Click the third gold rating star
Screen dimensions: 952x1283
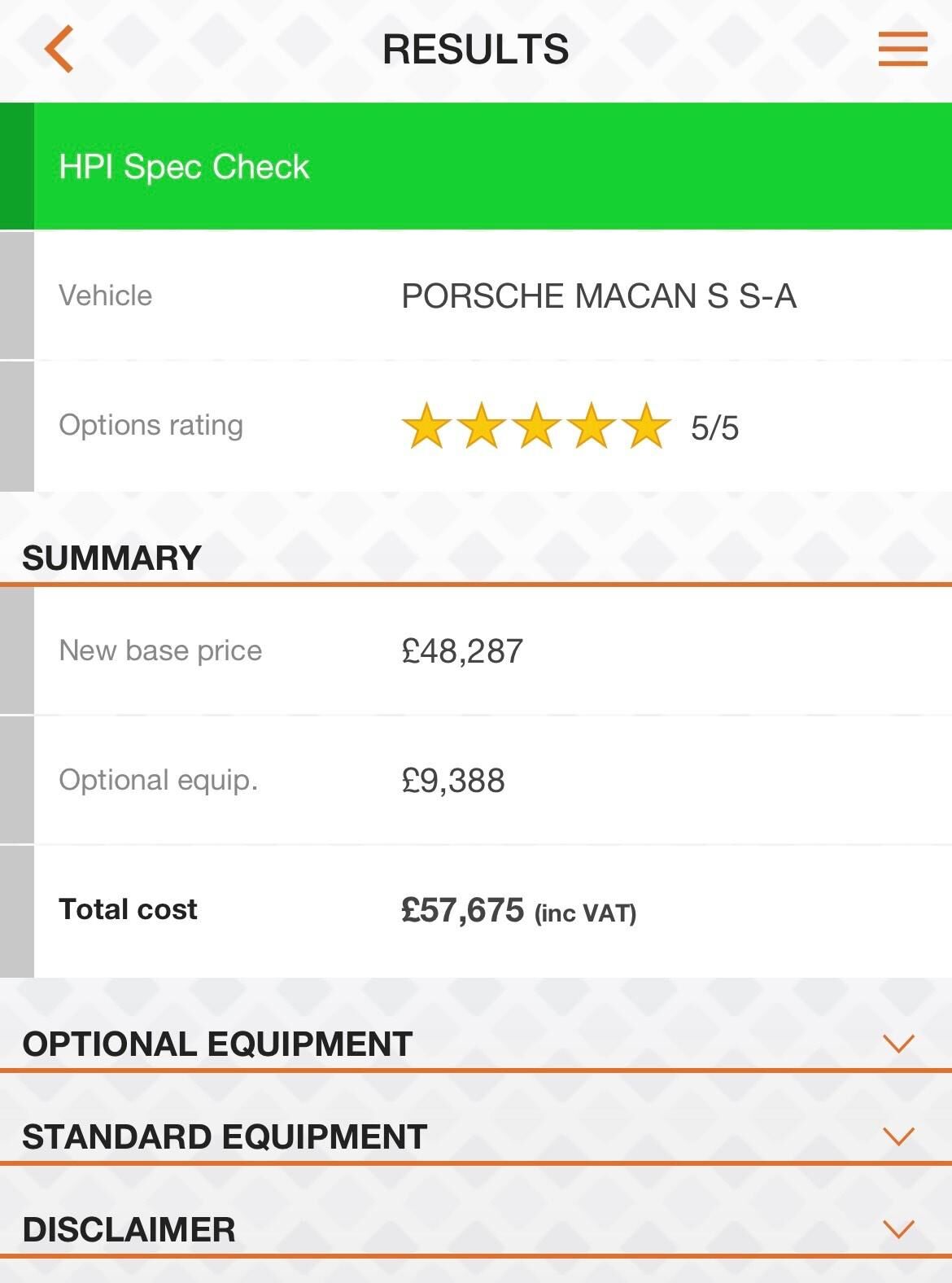(537, 425)
